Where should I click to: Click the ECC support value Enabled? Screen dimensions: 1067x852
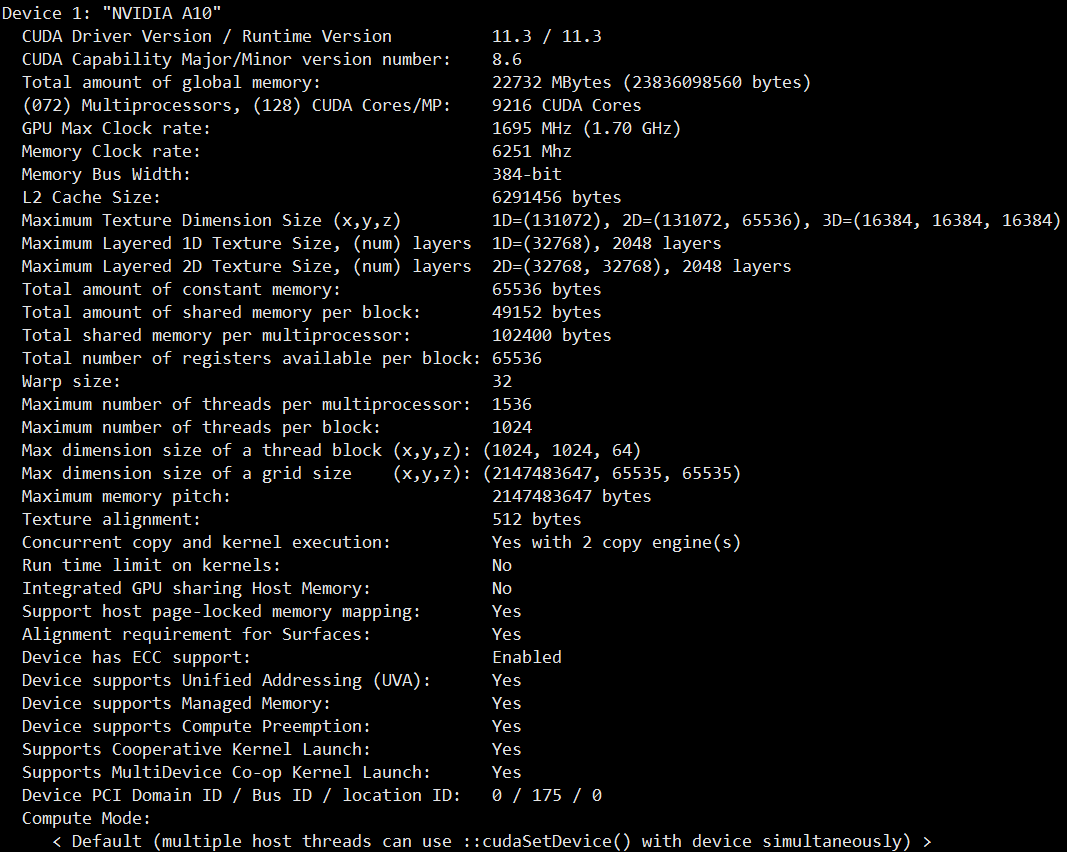[x=527, y=657]
